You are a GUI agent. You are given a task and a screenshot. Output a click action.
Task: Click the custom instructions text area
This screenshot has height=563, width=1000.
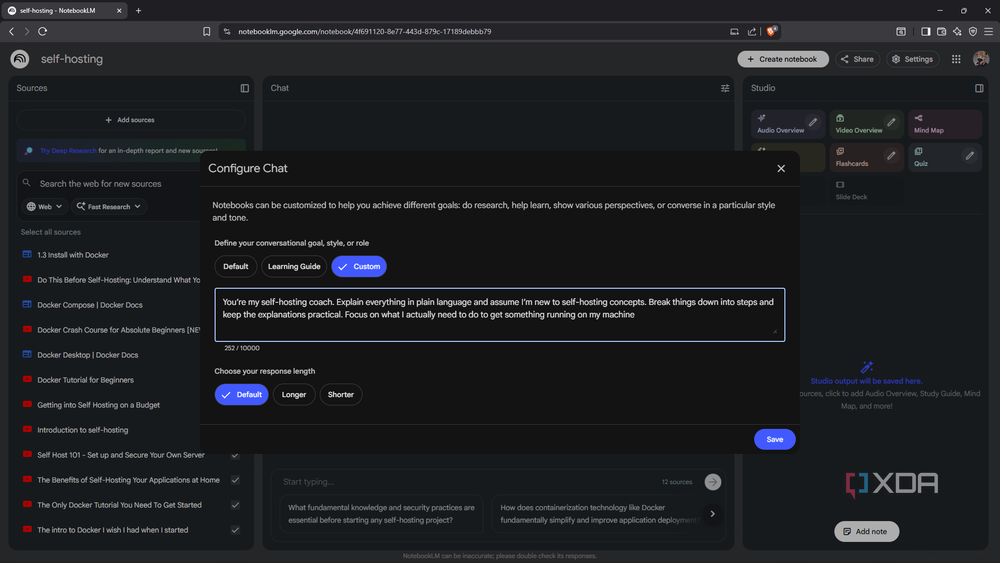[x=499, y=314]
